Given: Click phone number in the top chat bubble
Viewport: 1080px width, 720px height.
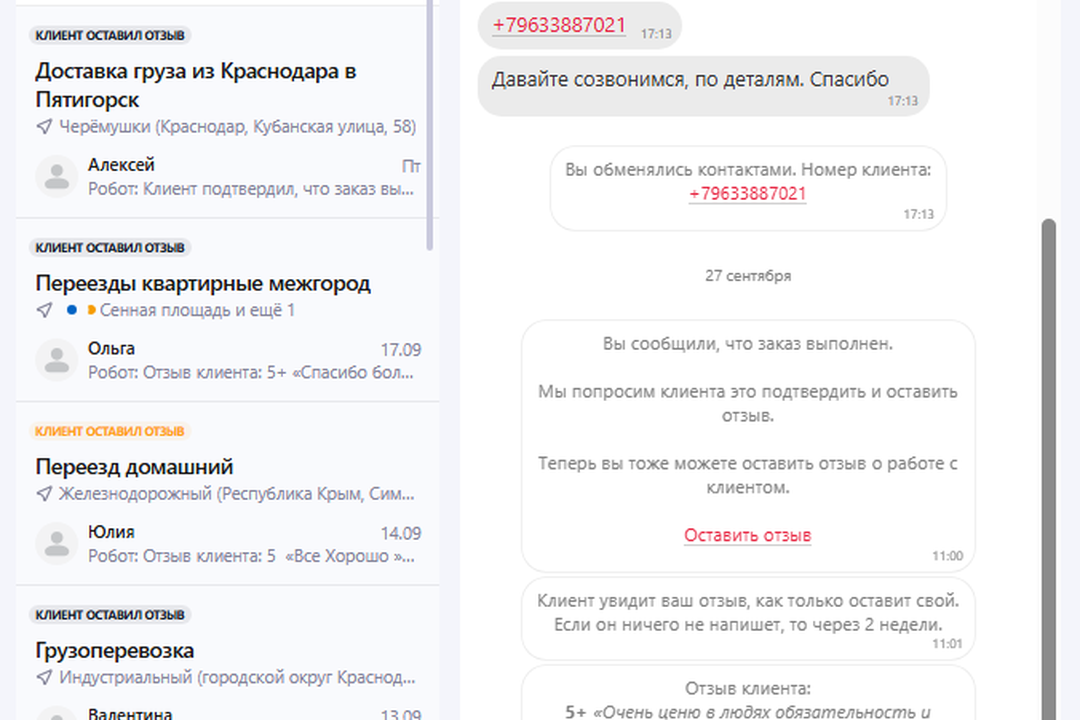Looking at the screenshot, I should [x=559, y=26].
